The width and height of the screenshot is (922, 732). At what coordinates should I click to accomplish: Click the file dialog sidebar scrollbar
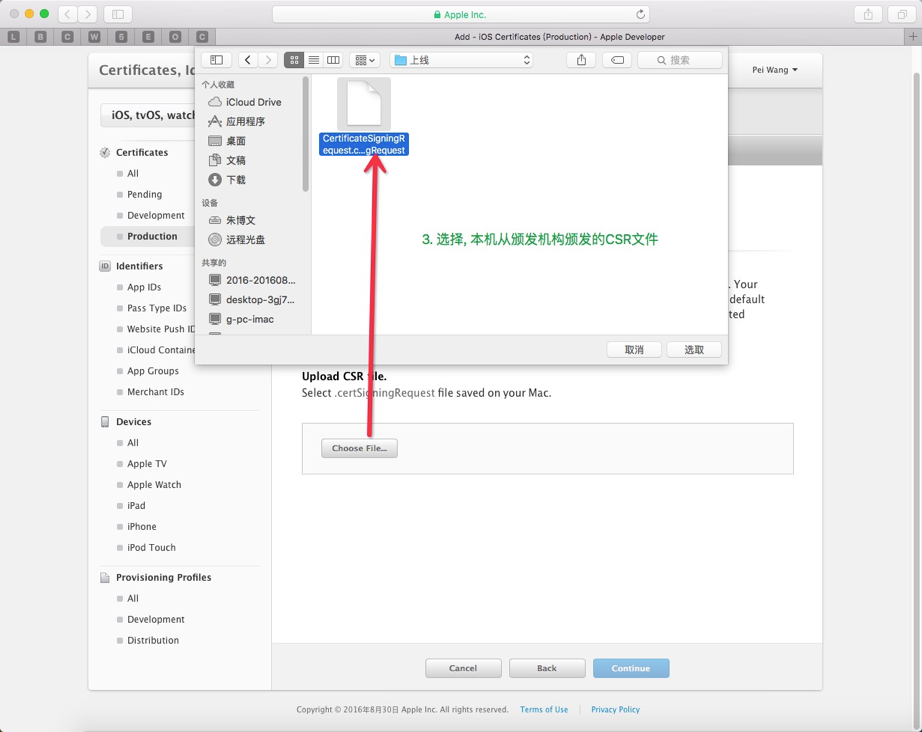point(306,134)
